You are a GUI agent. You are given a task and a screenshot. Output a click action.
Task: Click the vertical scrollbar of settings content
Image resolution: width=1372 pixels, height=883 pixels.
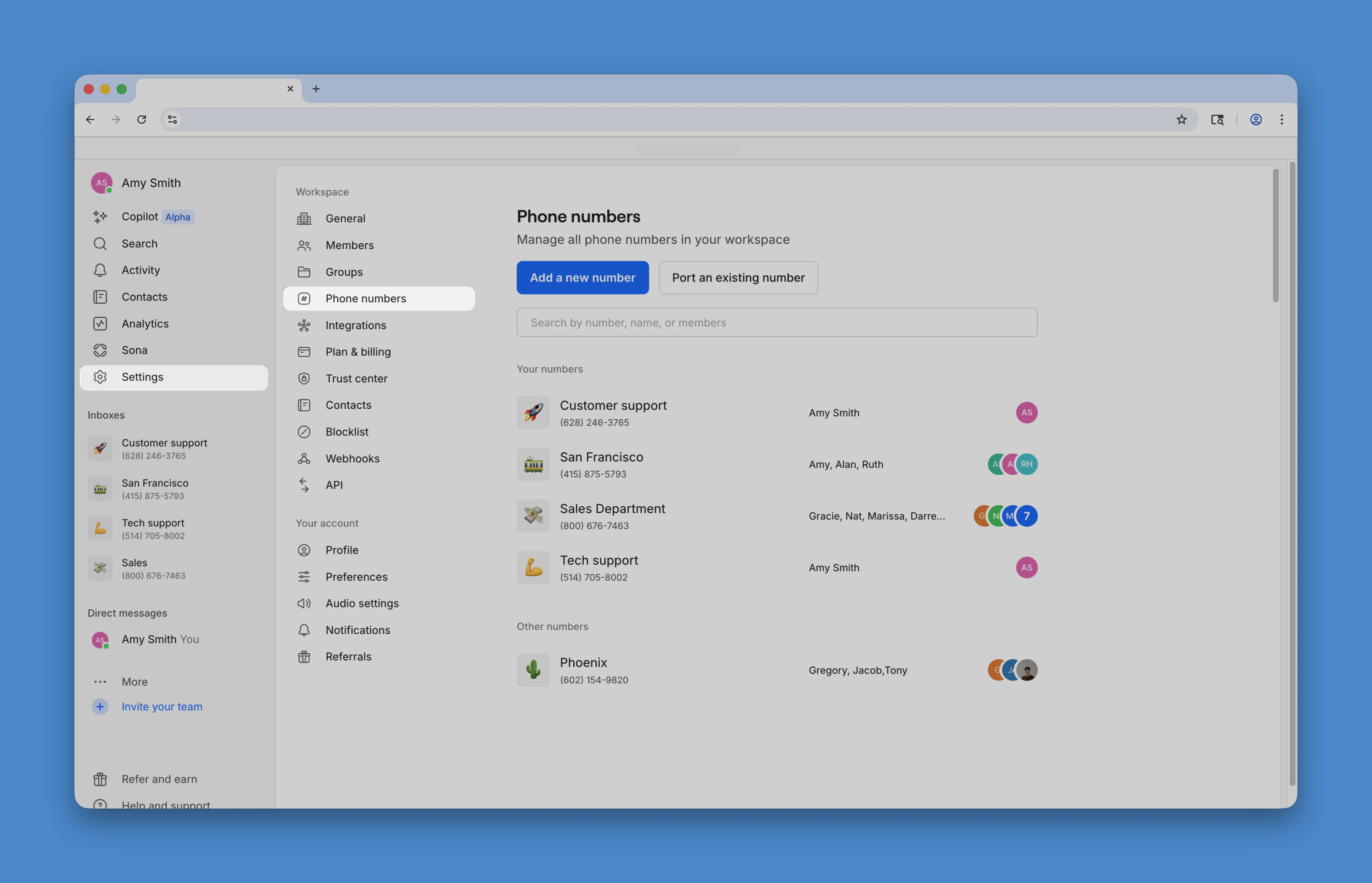click(1275, 236)
